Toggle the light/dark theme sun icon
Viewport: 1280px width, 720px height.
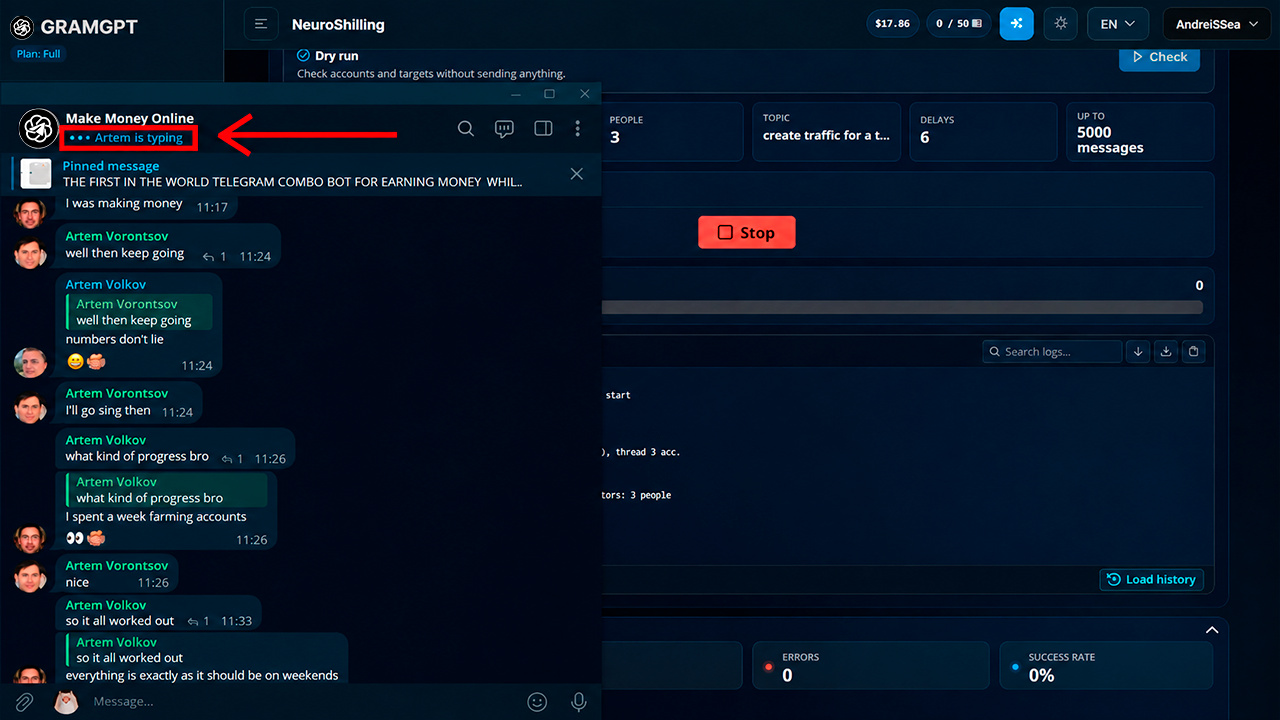coord(1060,24)
